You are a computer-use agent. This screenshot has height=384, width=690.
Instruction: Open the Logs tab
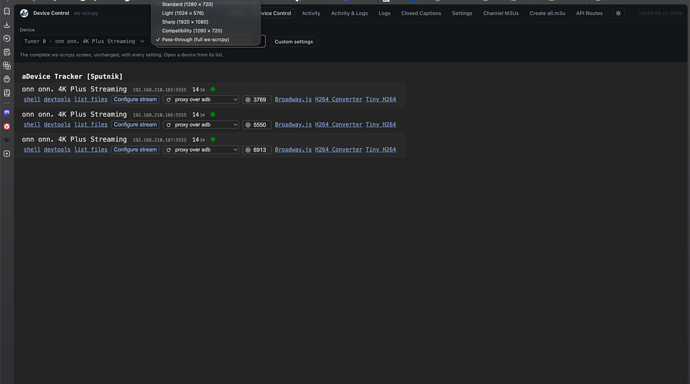click(384, 13)
